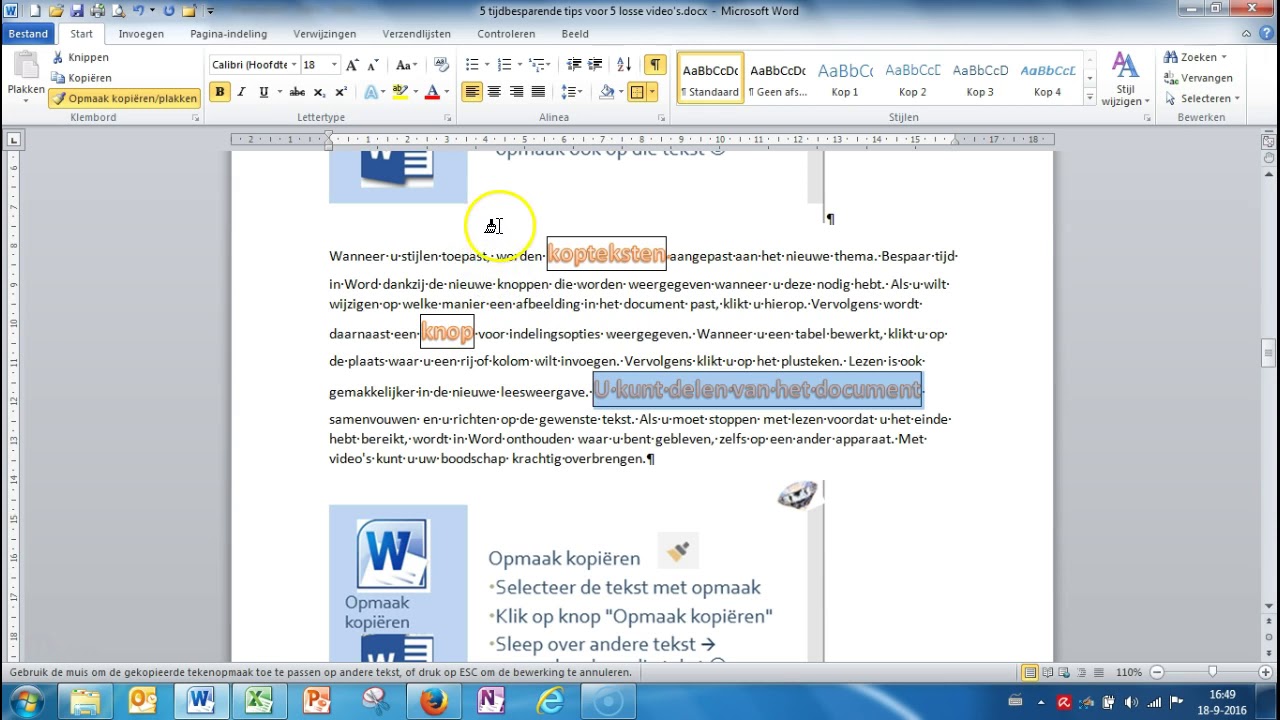Justify the paragraph text
The image size is (1280, 720).
538,92
